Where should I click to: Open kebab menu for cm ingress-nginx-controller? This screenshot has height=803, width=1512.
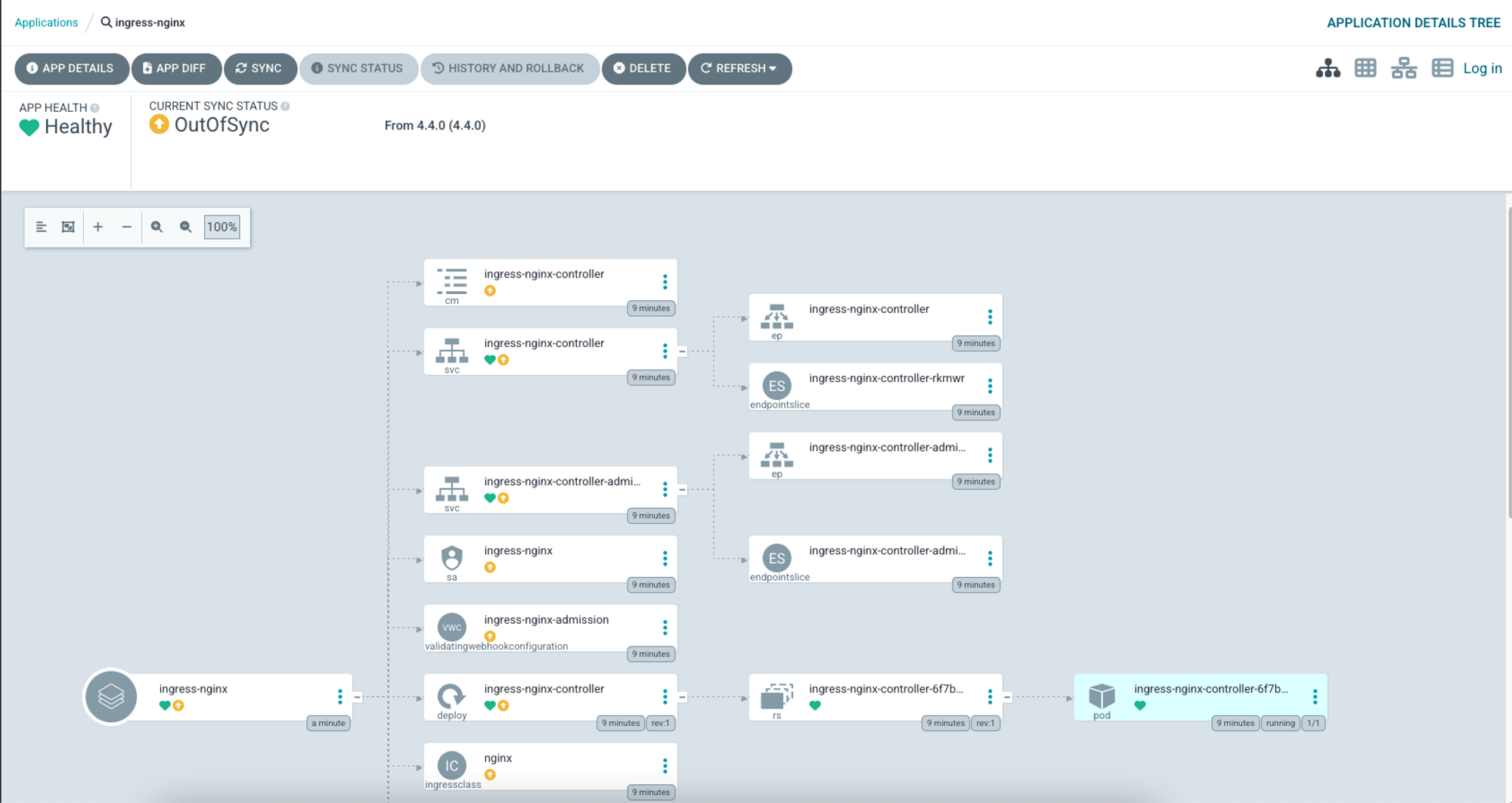[x=665, y=282]
